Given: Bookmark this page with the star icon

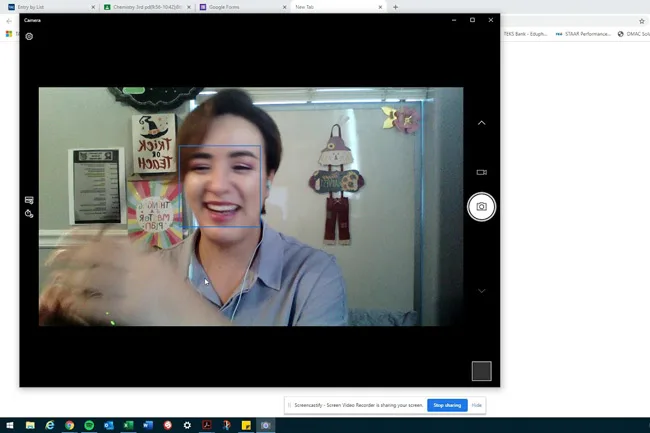Looking at the screenshot, I should click(642, 21).
